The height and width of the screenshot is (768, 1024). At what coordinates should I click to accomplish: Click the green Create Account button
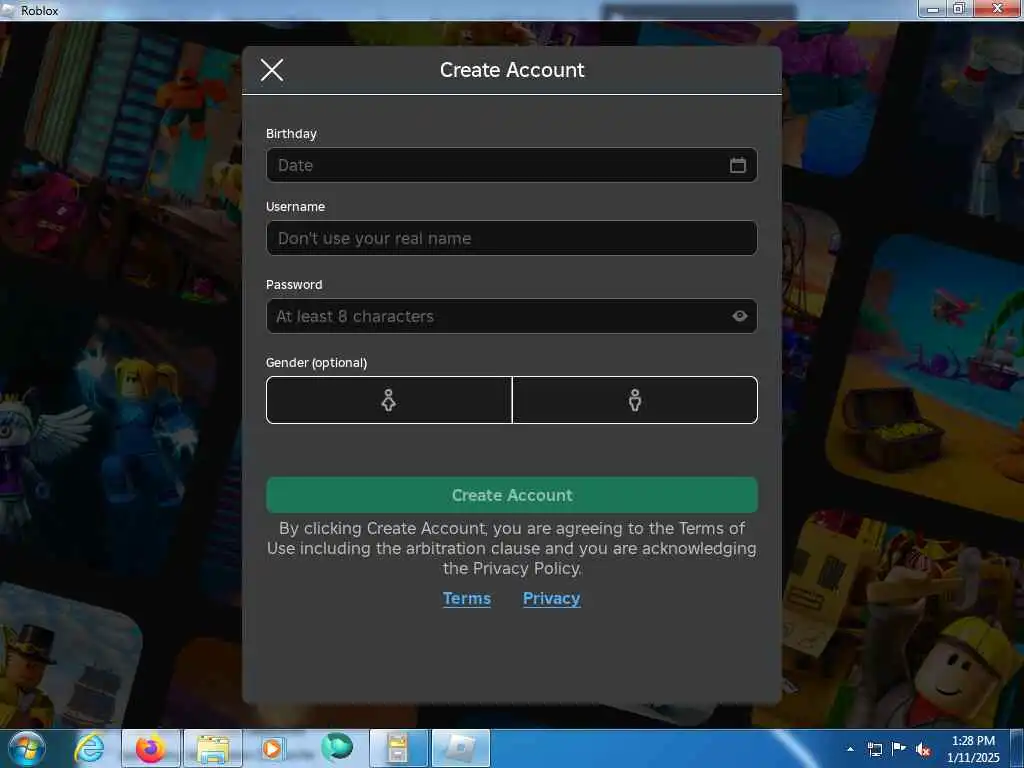coord(511,495)
